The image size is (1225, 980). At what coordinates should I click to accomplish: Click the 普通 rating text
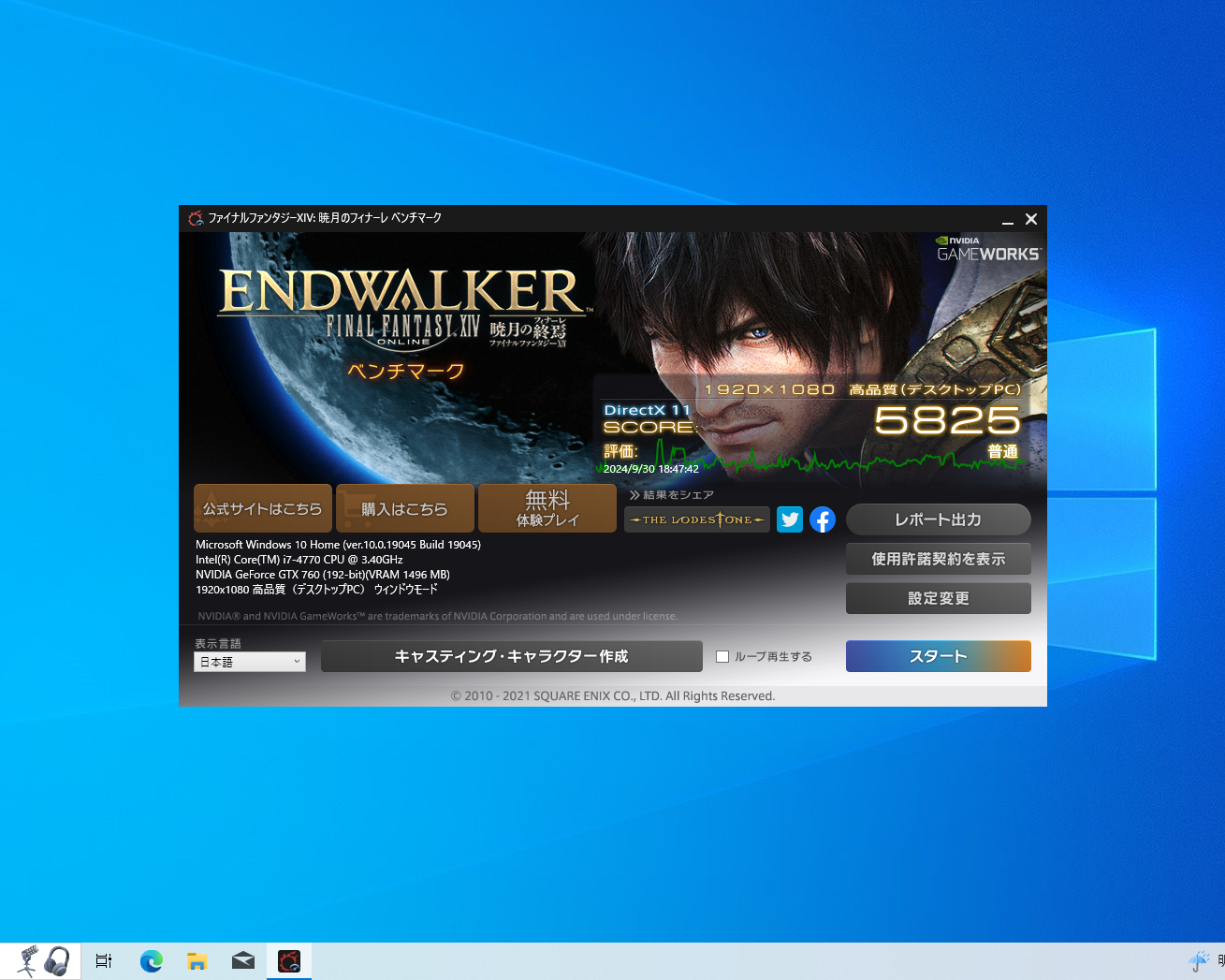point(1002,451)
